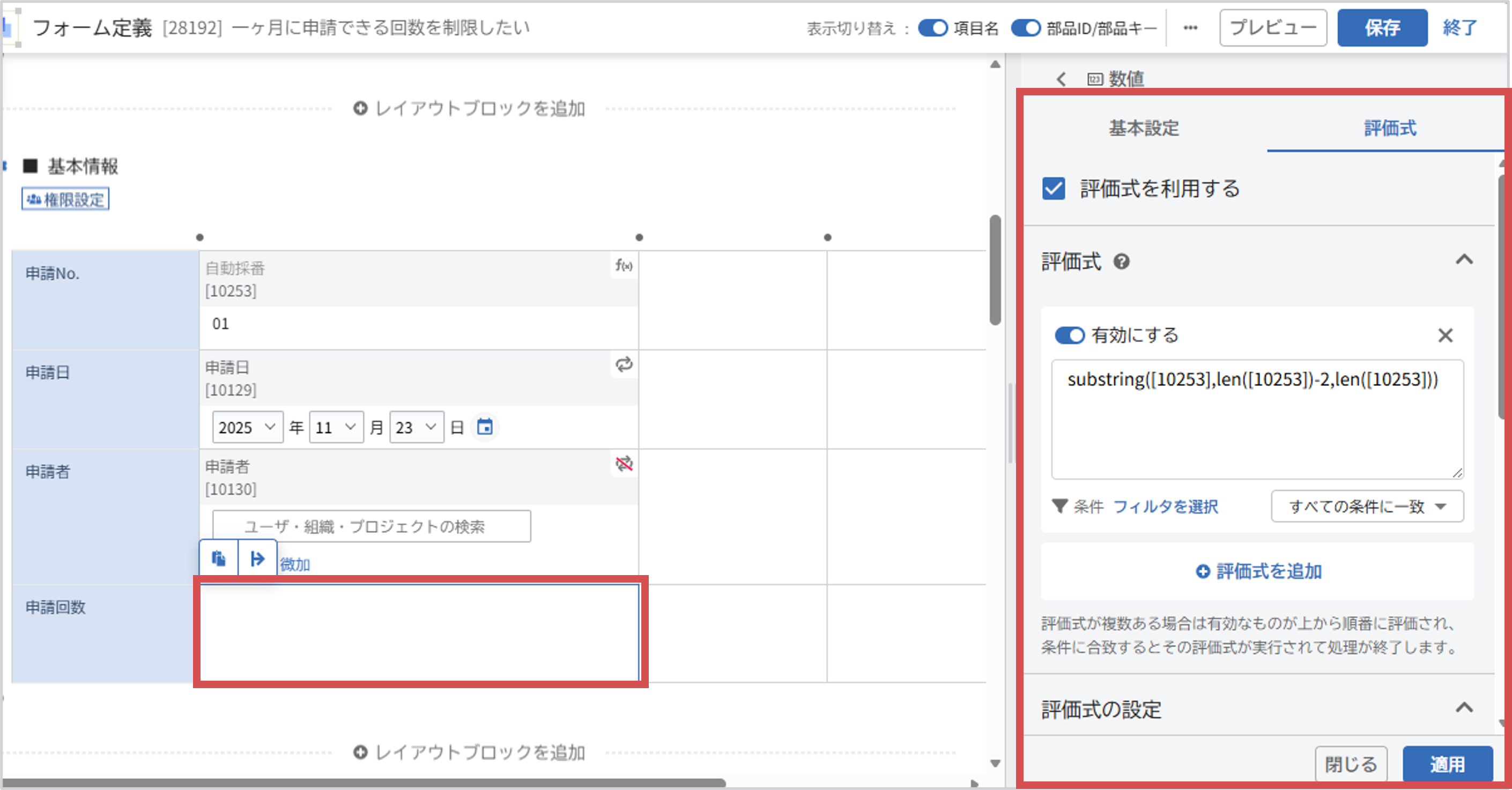The image size is (1512, 790).
Task: Click the ユーザ・組織・プロジェクトの検索 field
Action: (372, 526)
